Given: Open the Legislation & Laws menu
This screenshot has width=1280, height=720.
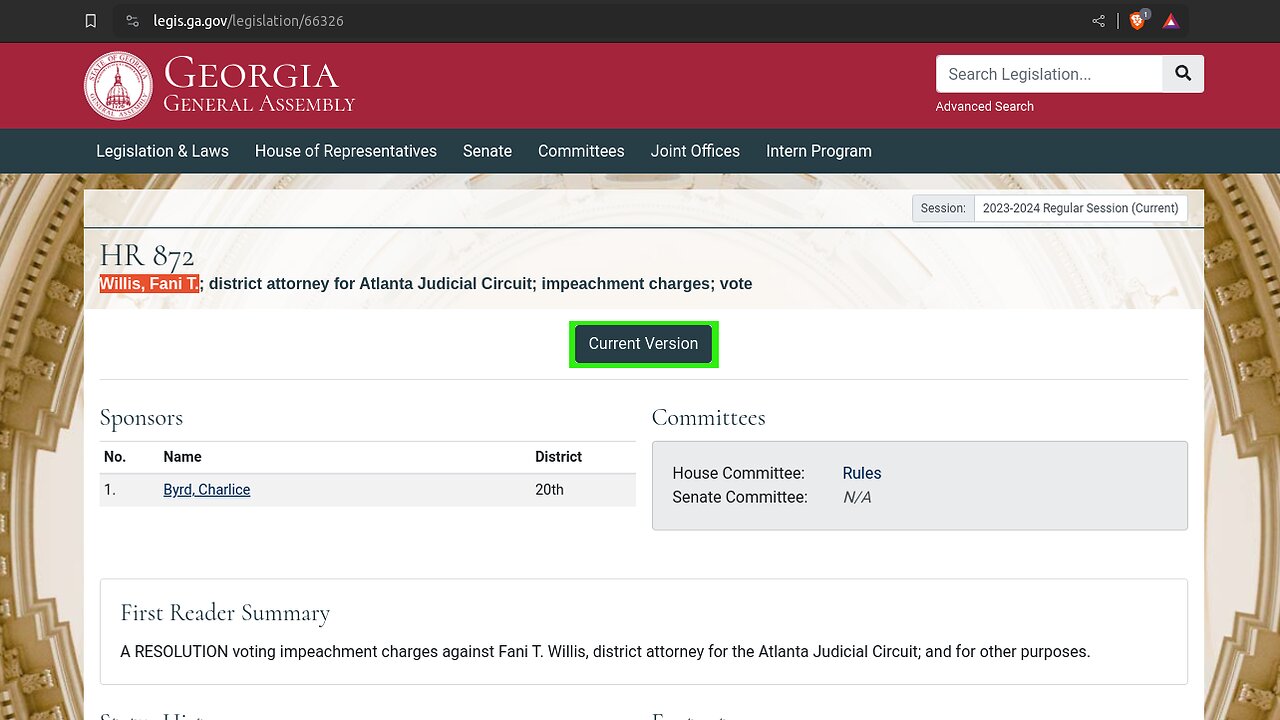Looking at the screenshot, I should pos(162,151).
